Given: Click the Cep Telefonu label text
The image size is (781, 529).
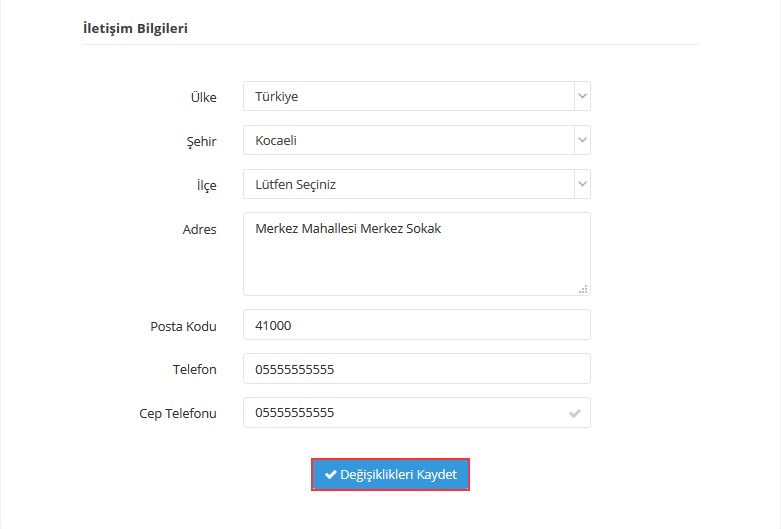Looking at the screenshot, I should point(178,413).
